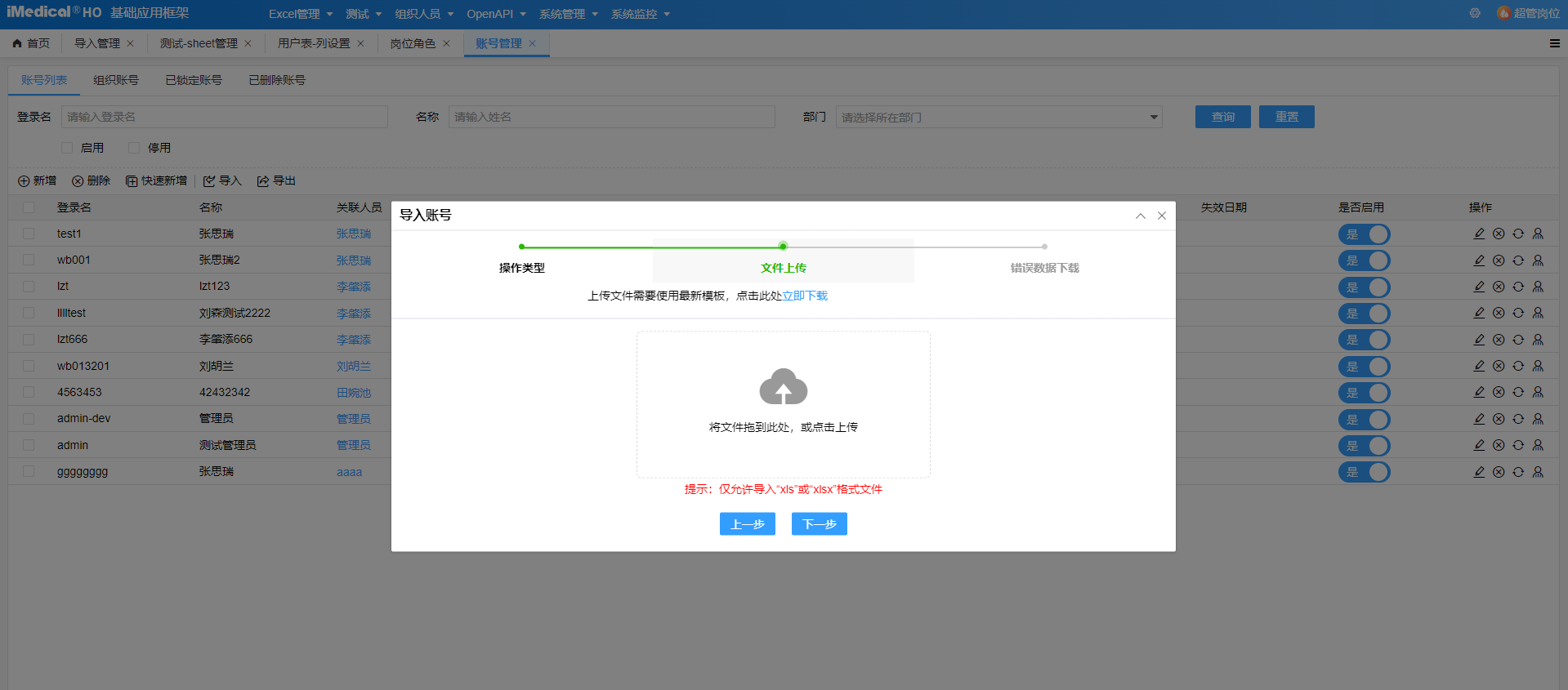Image resolution: width=1568 pixels, height=690 pixels.
Task: Expand the 系统管理 menu
Action: click(x=568, y=14)
